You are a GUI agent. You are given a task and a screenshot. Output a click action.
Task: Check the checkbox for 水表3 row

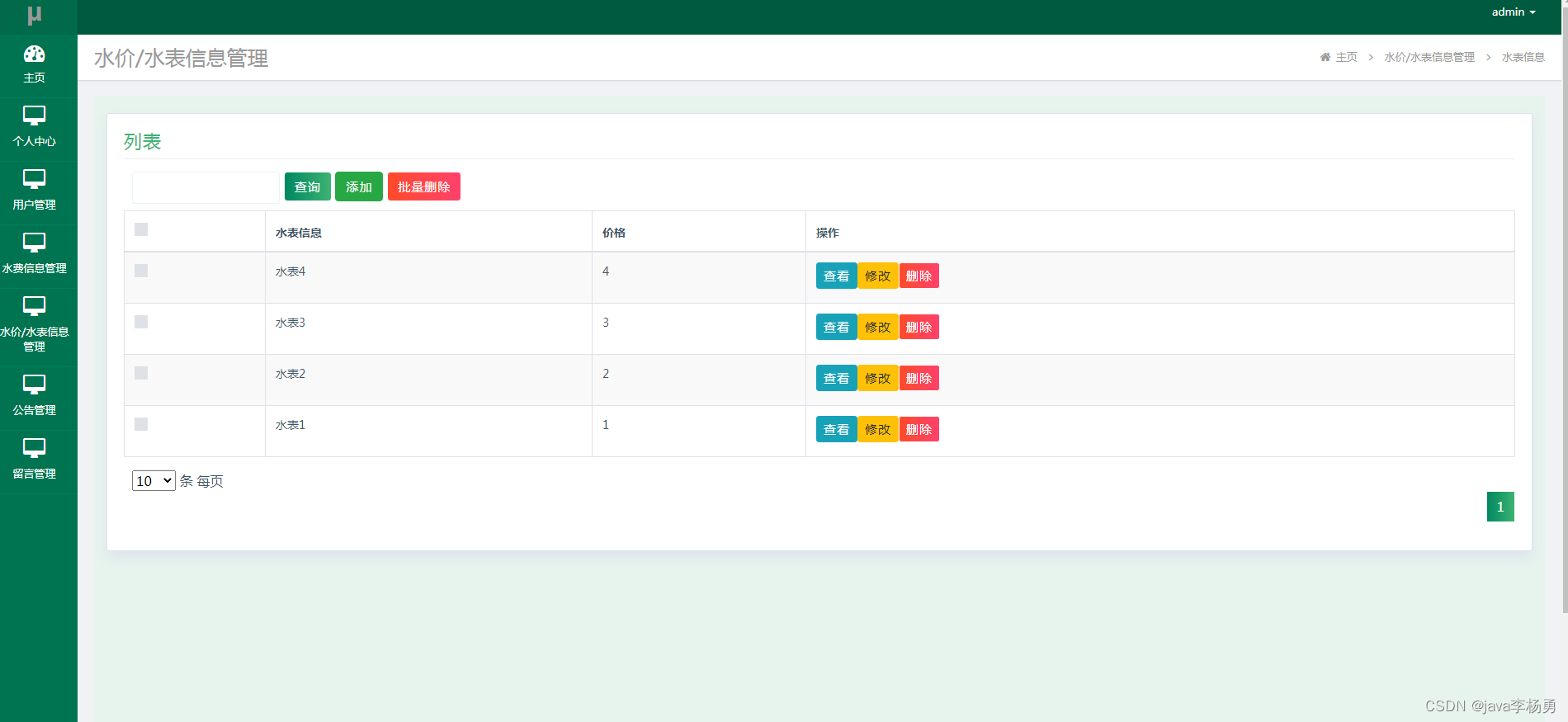click(x=141, y=322)
